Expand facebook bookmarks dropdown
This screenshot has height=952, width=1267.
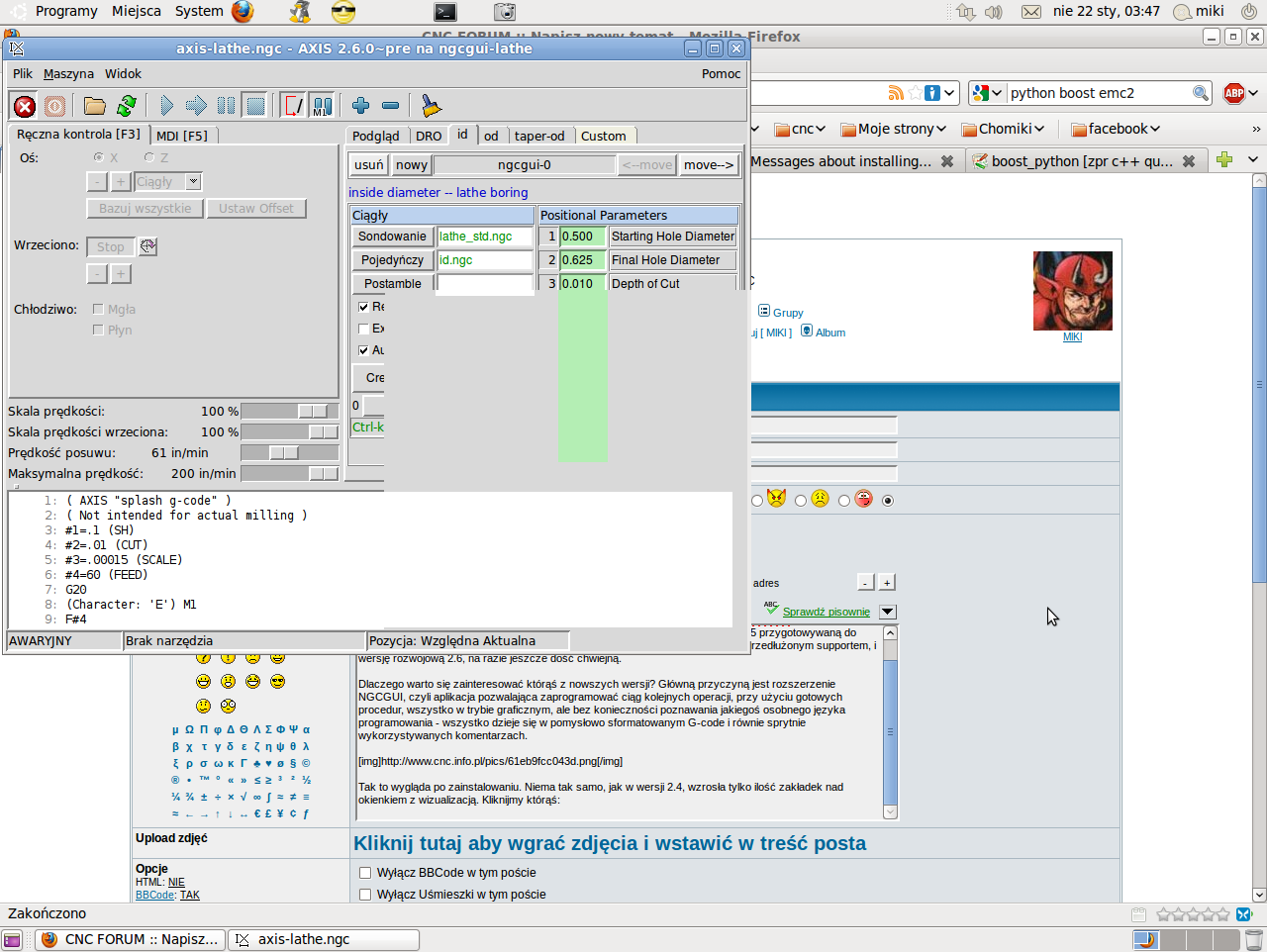[1116, 129]
